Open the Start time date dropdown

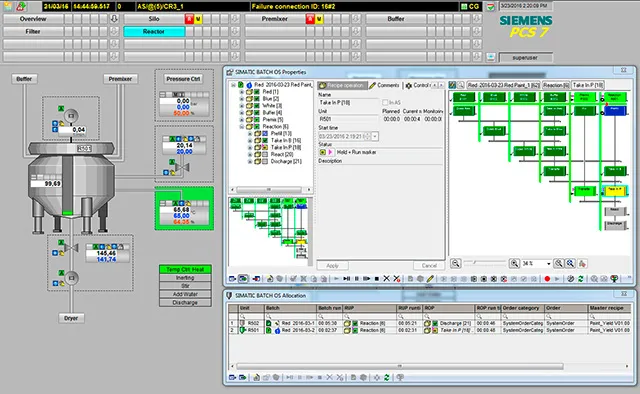tap(375, 136)
